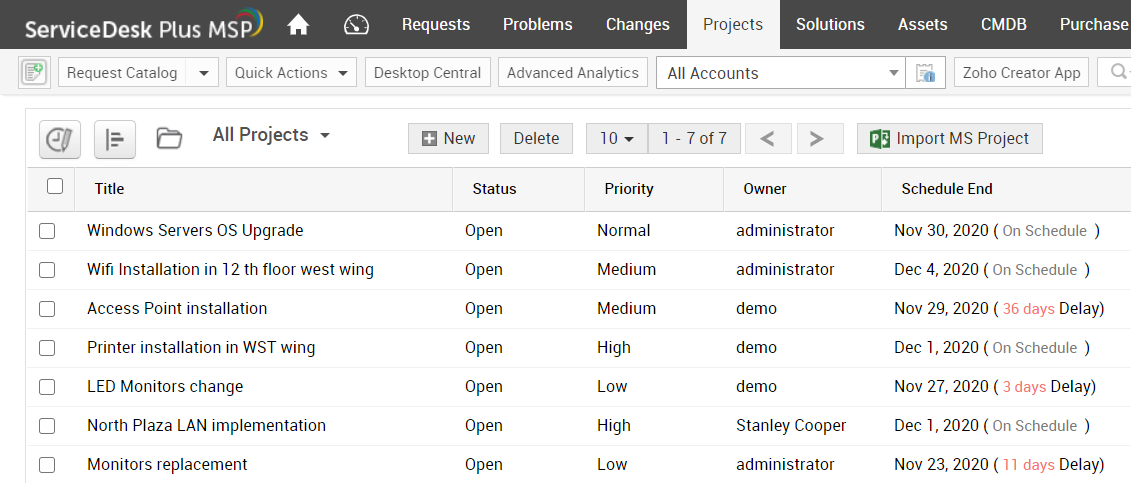
Task: Go to next page arrow
Action: (x=817, y=139)
